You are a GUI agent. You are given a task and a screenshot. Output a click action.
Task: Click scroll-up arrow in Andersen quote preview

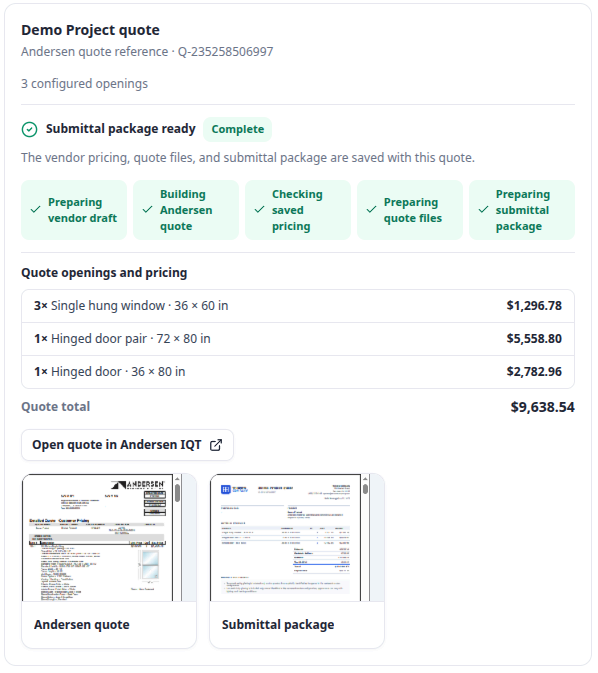177,479
